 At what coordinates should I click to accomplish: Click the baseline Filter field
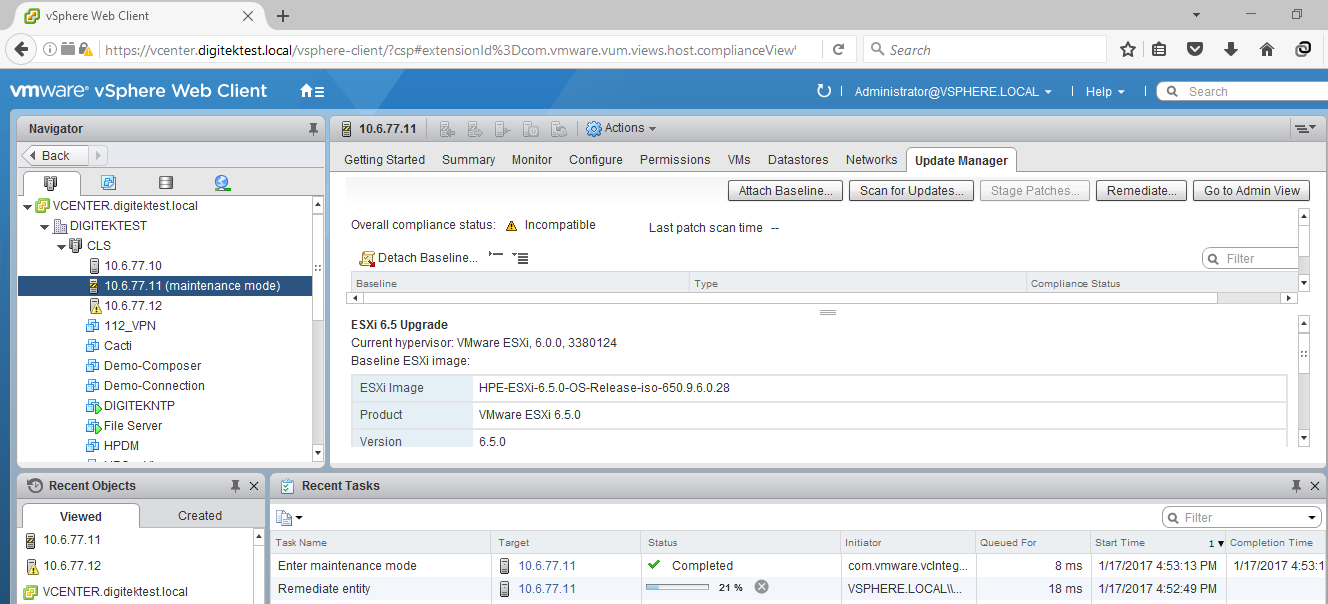tap(1250, 259)
